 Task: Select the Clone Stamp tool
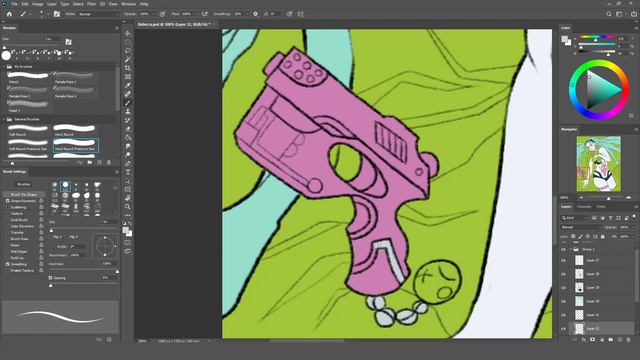tap(128, 111)
